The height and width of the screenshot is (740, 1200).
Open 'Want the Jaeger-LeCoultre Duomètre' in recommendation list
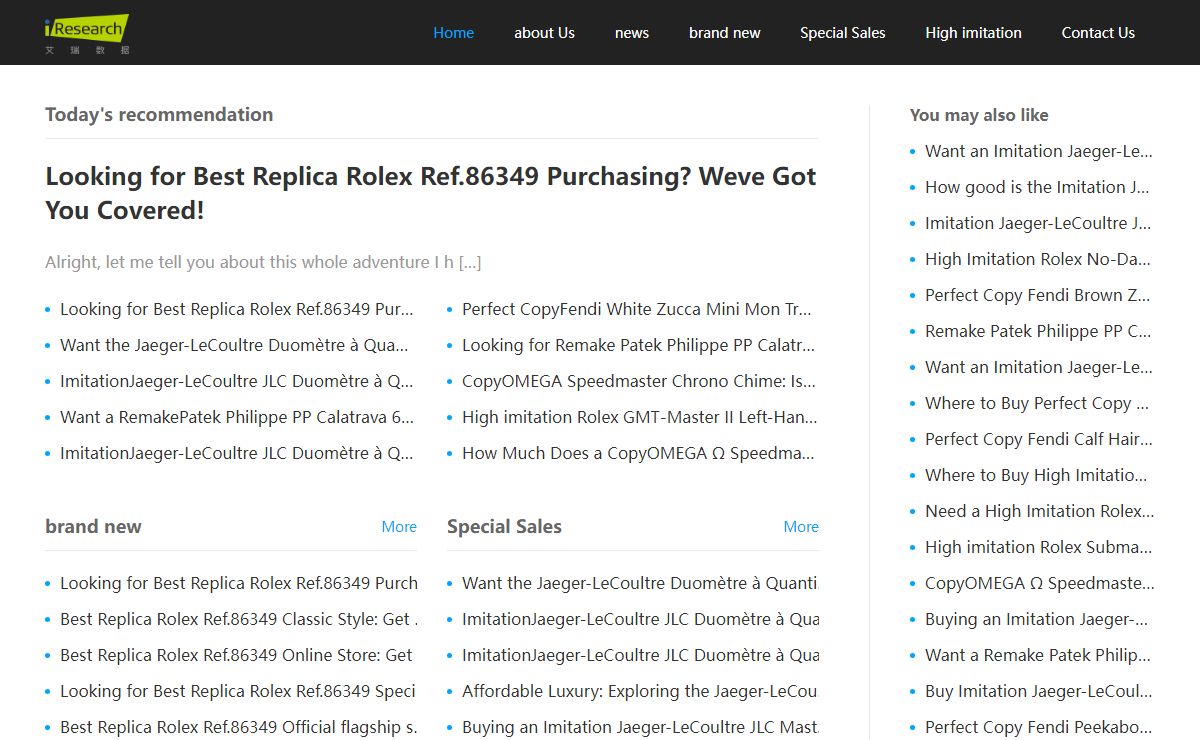(234, 345)
